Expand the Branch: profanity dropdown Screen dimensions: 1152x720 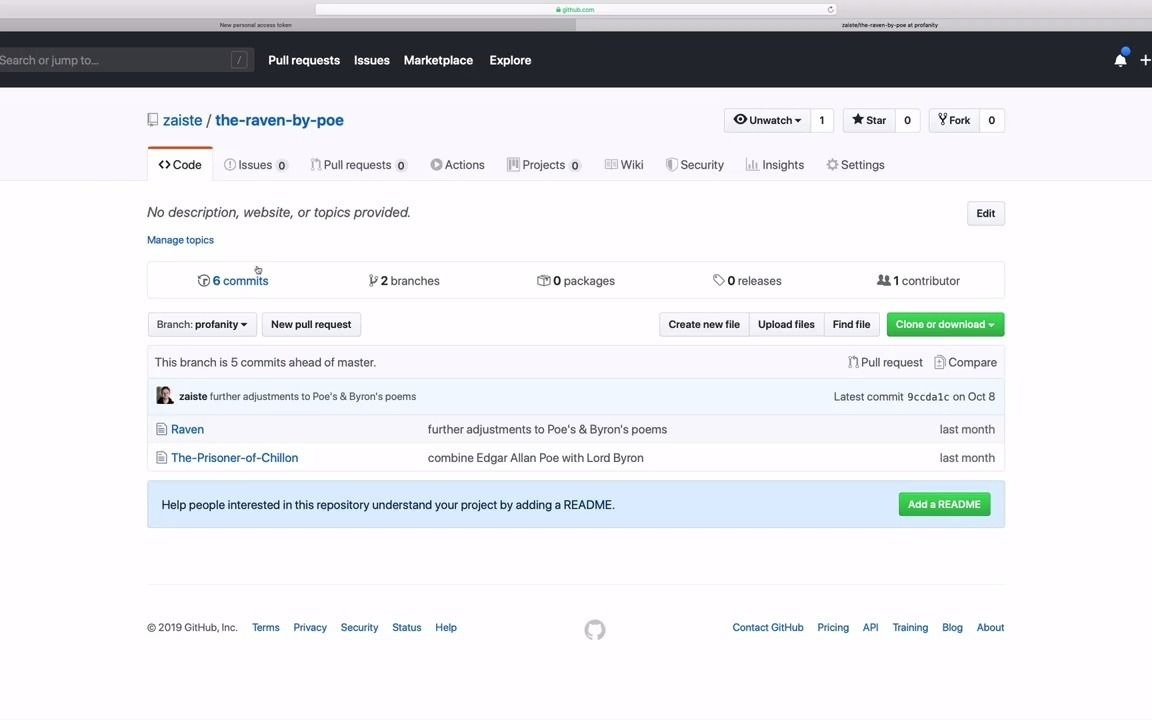tap(202, 325)
